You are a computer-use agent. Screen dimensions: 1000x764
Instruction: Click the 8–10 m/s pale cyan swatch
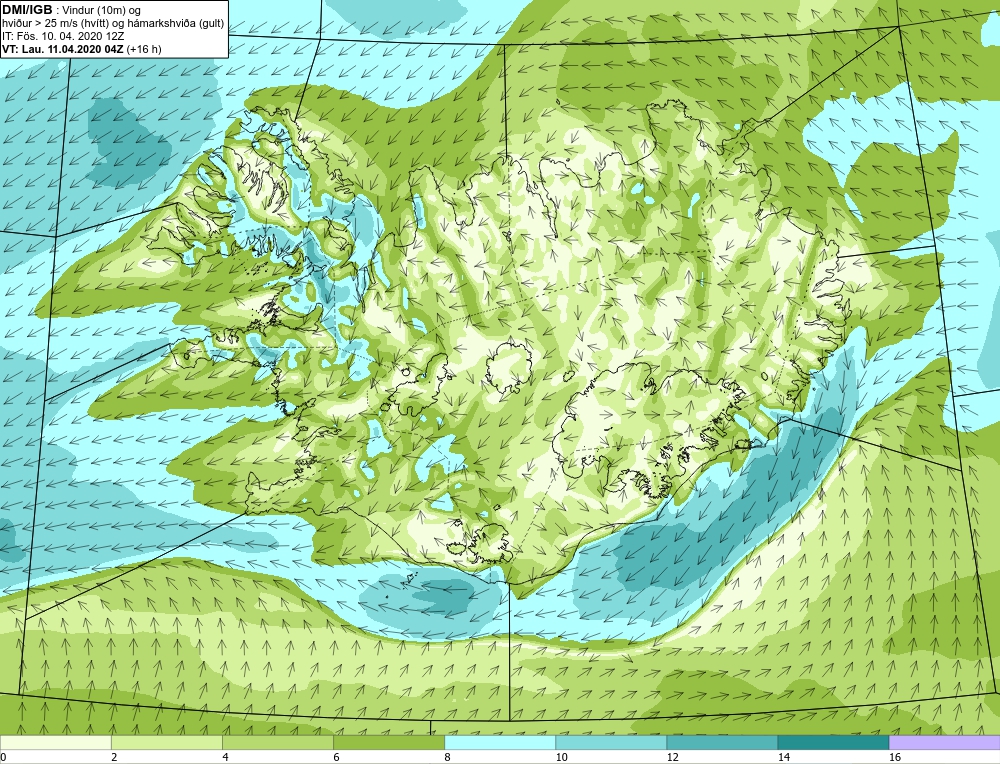click(500, 742)
